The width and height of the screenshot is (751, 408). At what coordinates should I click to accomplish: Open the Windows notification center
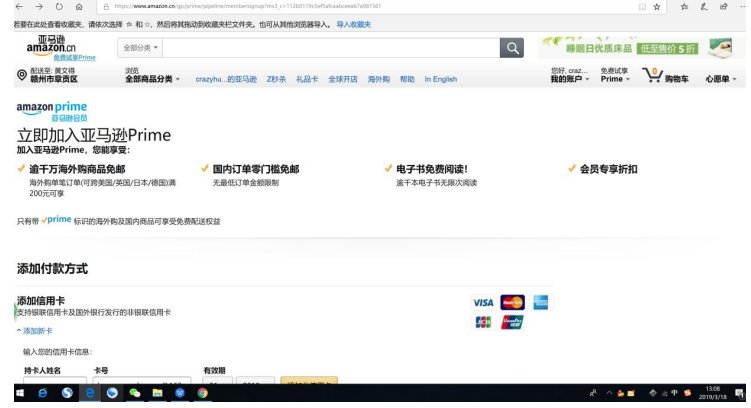[x=740, y=393]
